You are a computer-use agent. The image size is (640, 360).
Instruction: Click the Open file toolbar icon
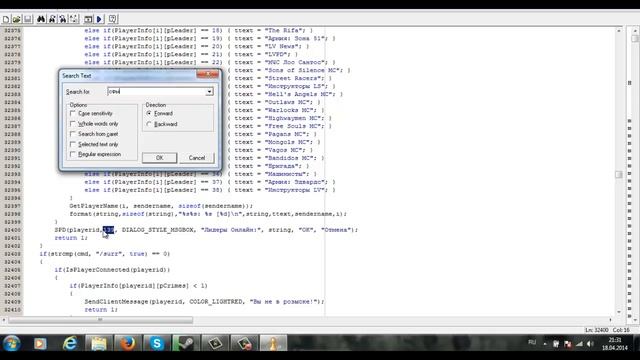17,19
